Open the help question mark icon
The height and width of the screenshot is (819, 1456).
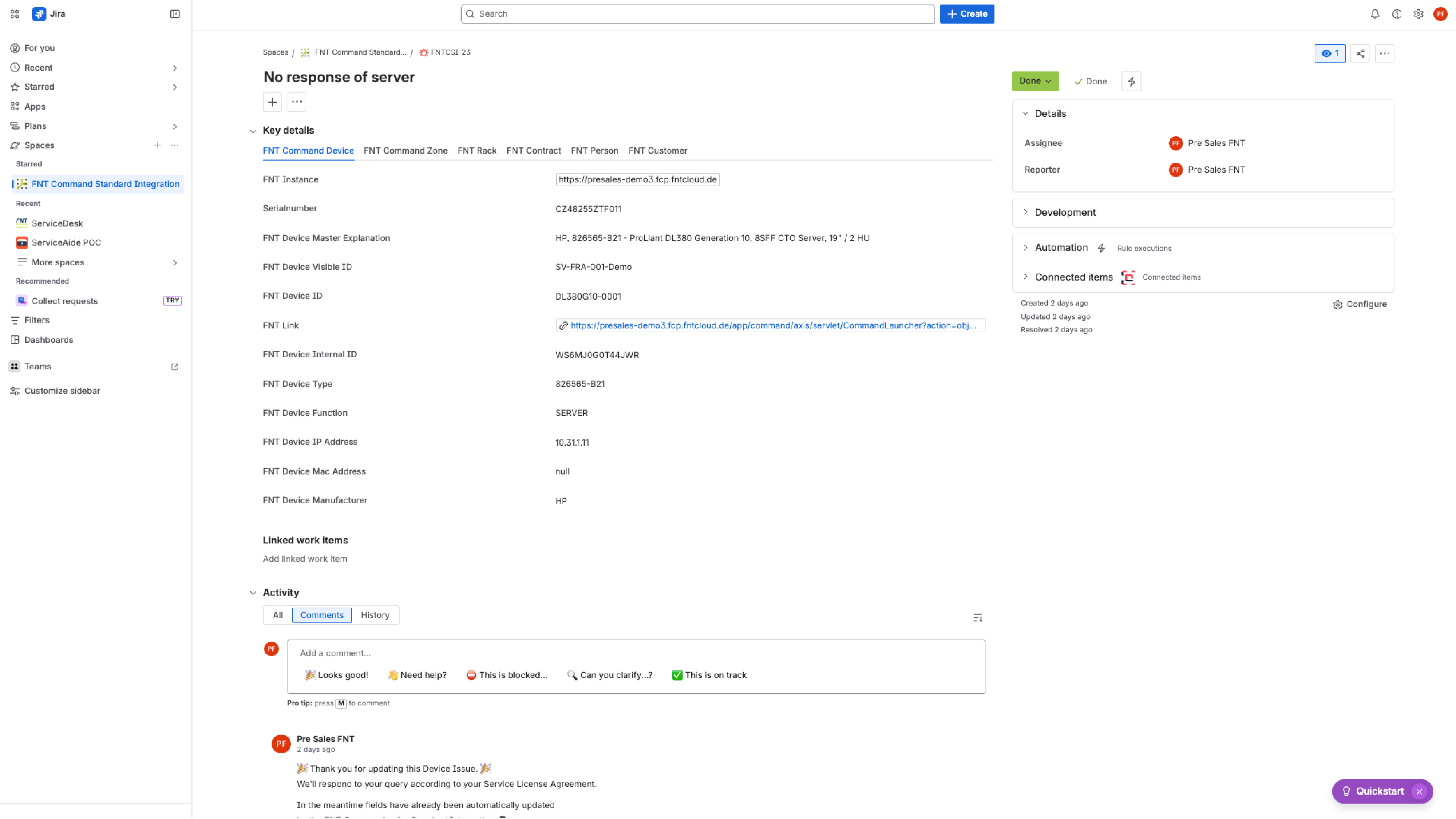(1397, 14)
